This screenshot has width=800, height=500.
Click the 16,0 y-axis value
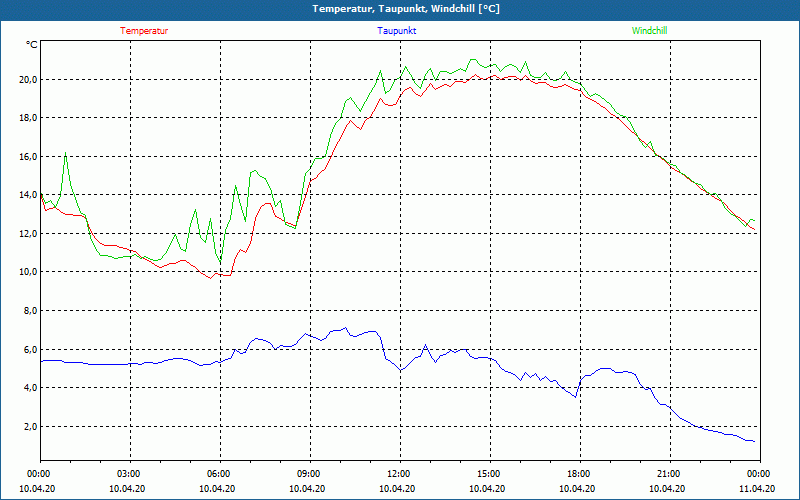point(29,157)
